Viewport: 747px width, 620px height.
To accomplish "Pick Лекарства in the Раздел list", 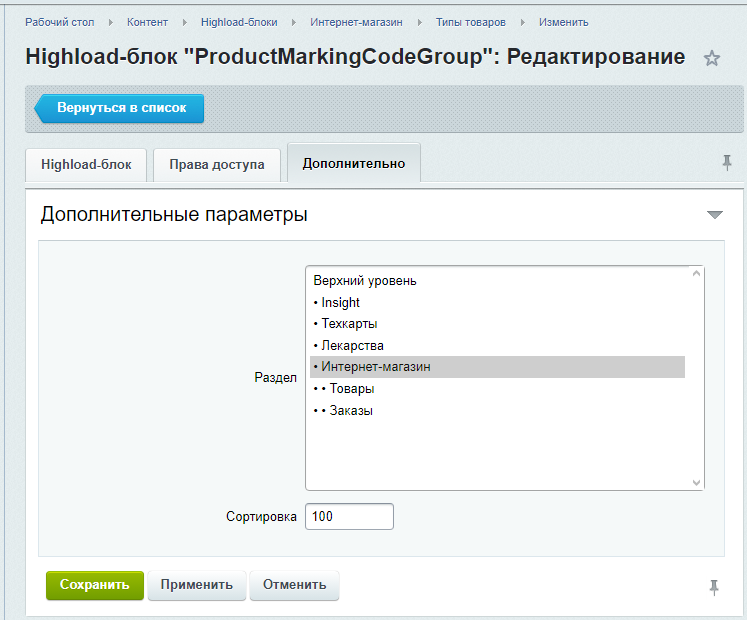I will [x=497, y=346].
